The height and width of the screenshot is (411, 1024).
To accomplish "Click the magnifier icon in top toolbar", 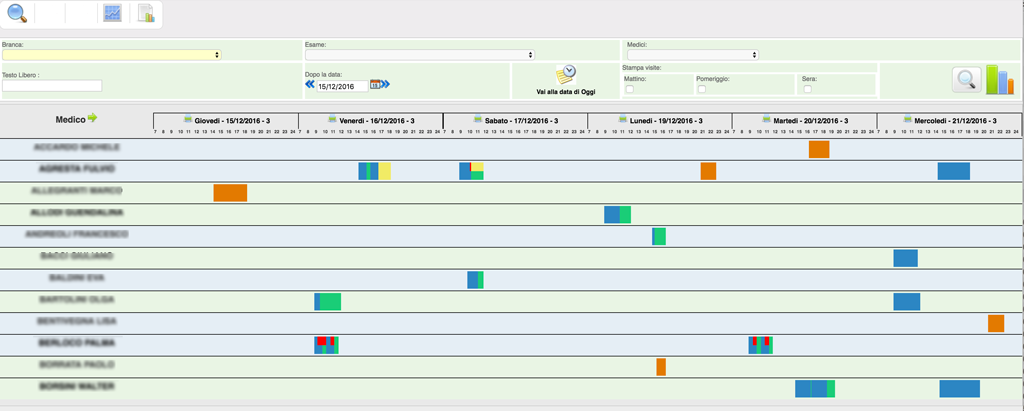I will (x=17, y=14).
